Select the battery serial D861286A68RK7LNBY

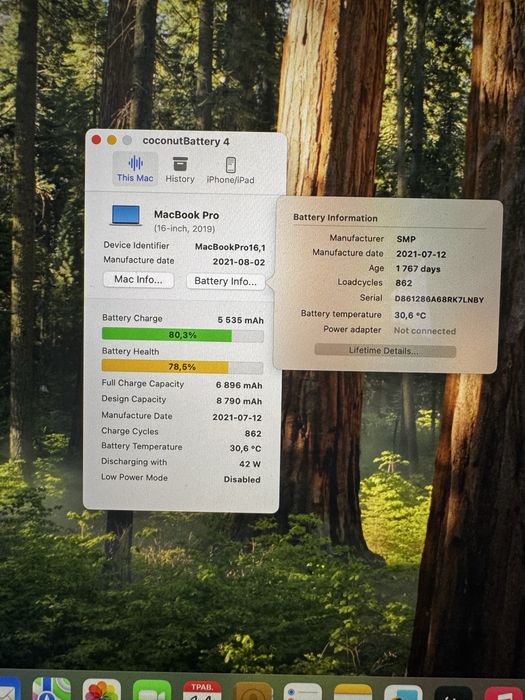[x=439, y=300]
